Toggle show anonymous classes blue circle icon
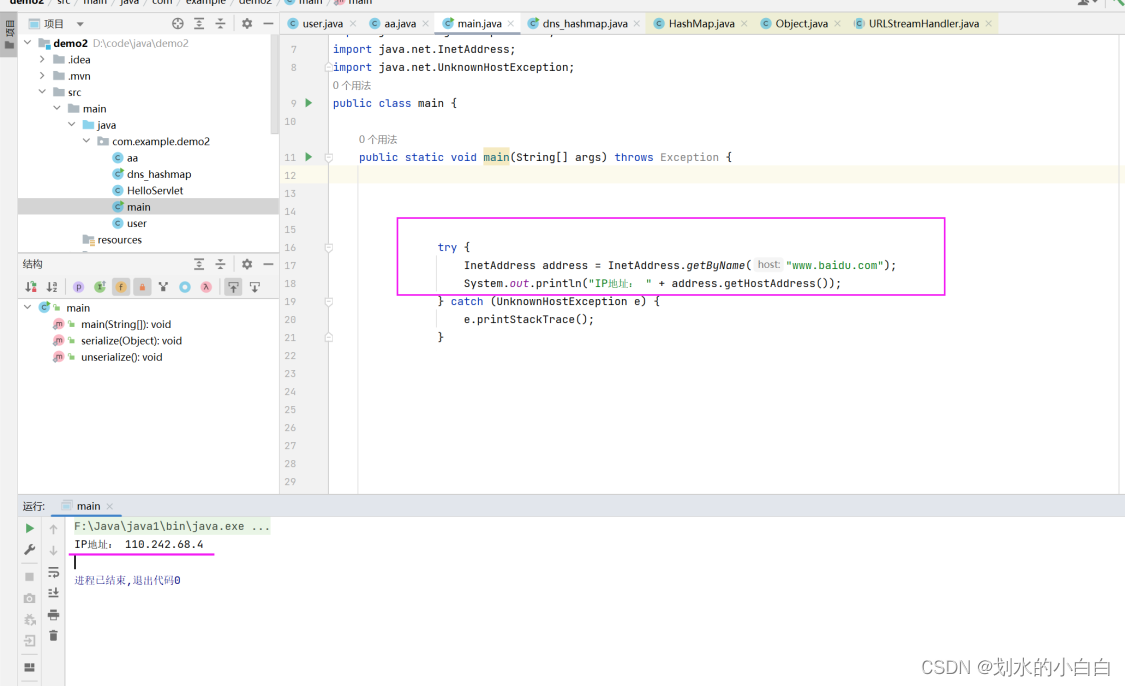 [x=185, y=287]
